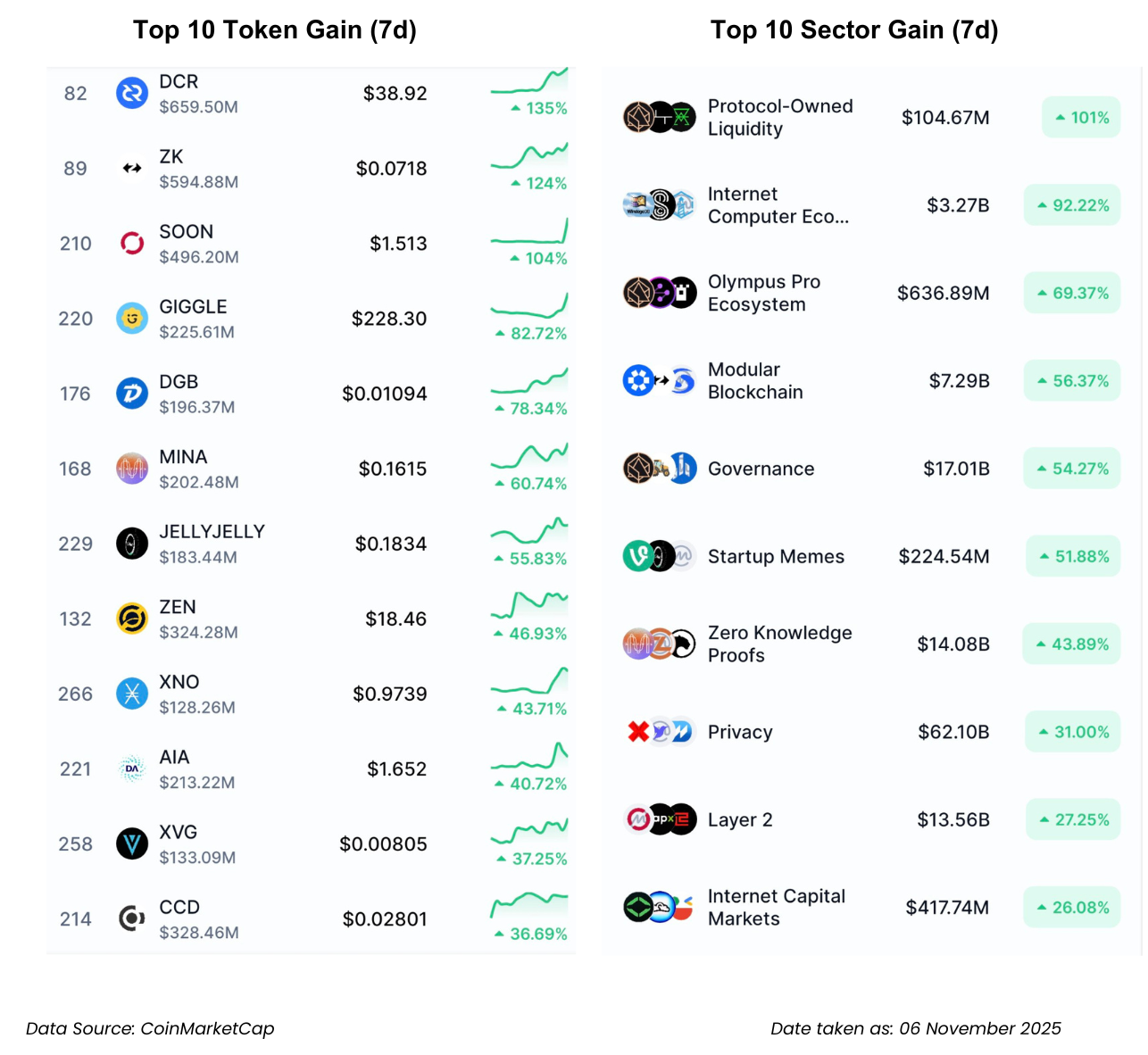Open the Protocol-Owned Liquidity sector link

point(779,117)
